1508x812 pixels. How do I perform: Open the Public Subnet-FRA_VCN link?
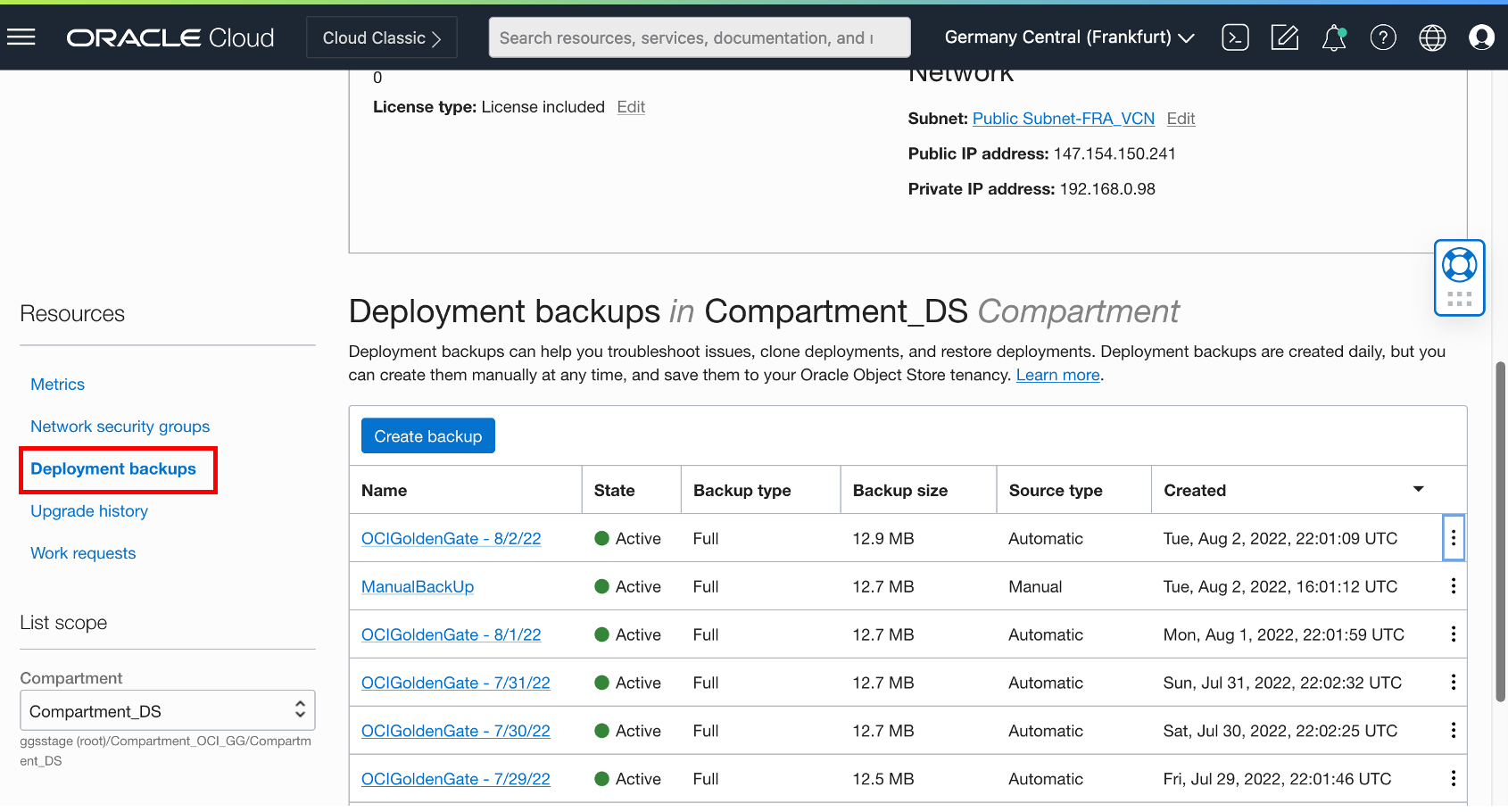pyautogui.click(x=1063, y=118)
